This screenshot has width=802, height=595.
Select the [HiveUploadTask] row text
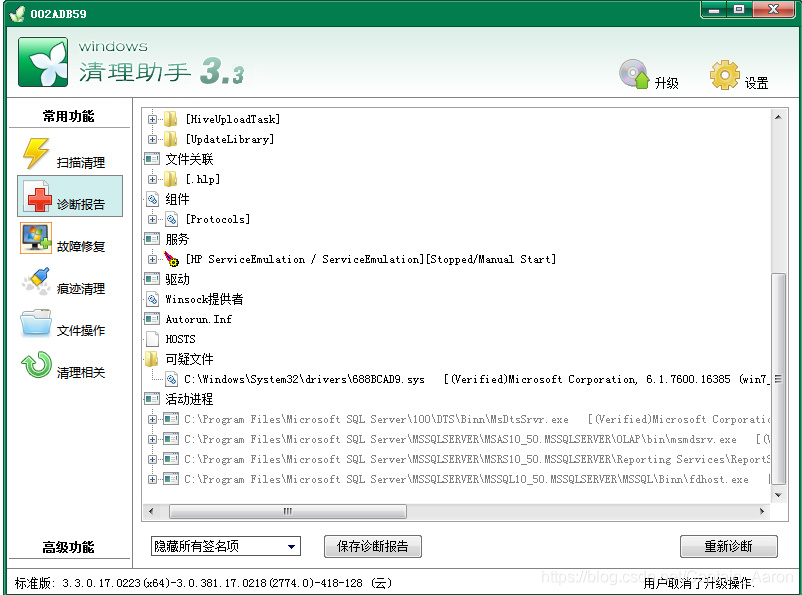(x=233, y=119)
